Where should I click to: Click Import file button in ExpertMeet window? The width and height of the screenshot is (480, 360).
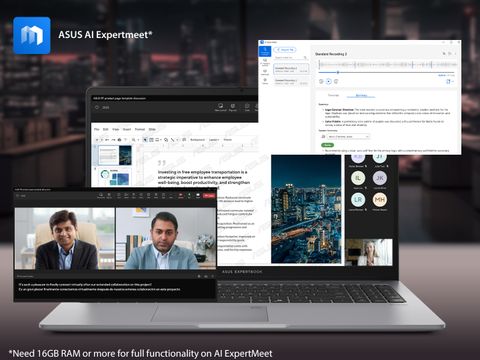click(x=285, y=50)
